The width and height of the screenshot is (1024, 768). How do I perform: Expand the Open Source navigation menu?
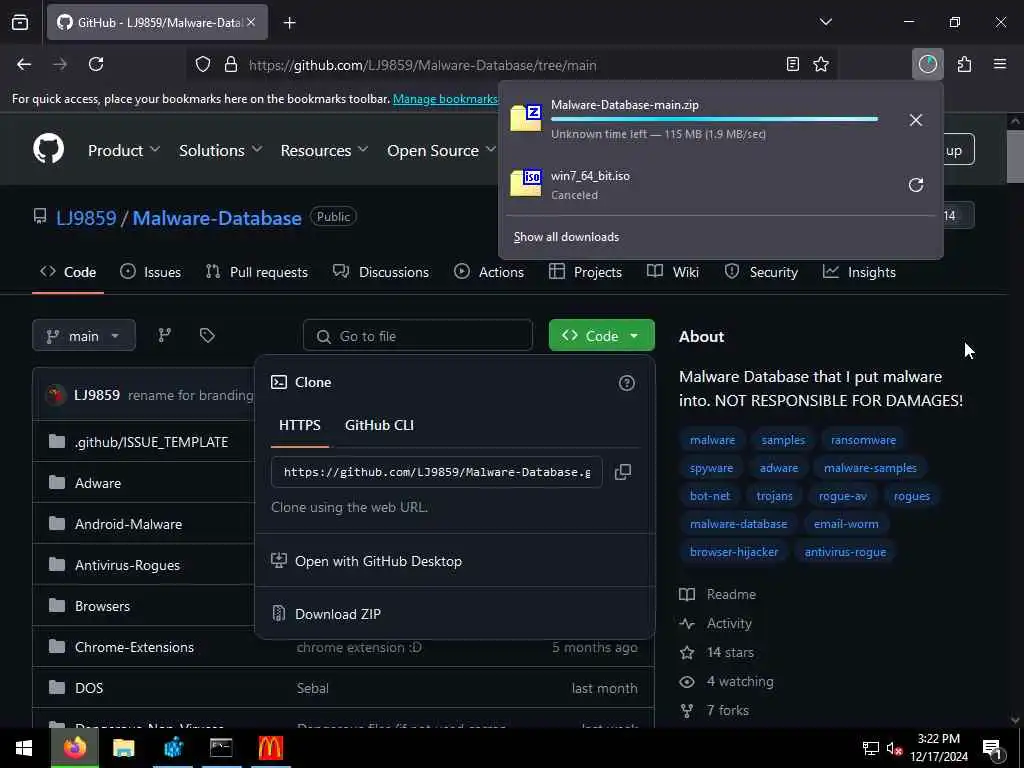tap(441, 150)
